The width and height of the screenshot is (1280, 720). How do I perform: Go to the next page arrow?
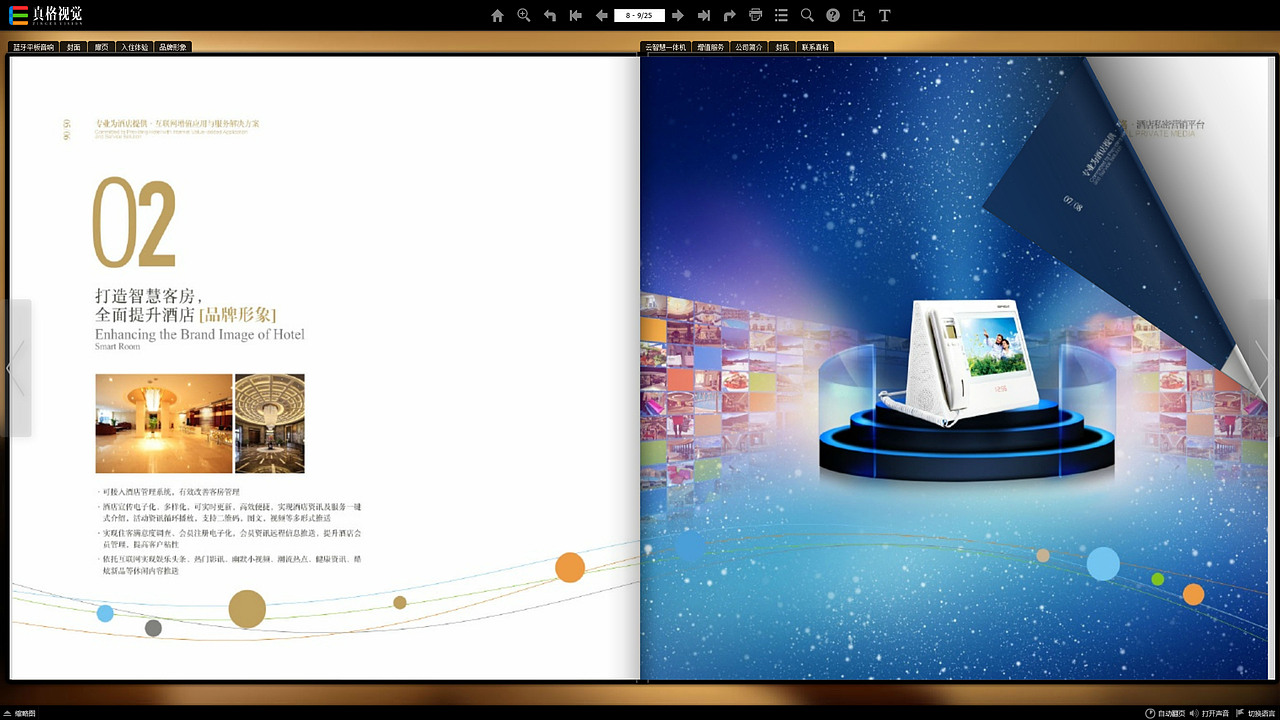pyautogui.click(x=678, y=15)
